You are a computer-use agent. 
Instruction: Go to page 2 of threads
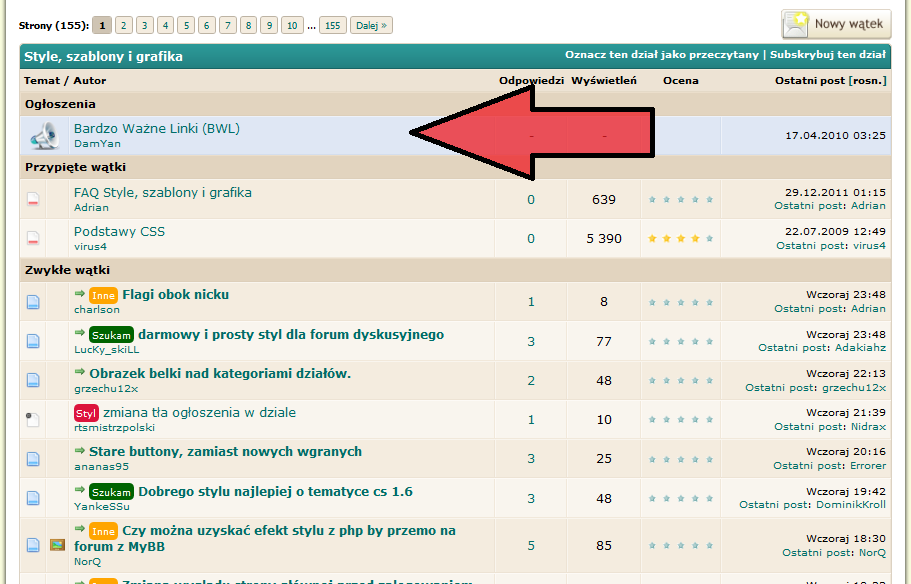click(x=124, y=26)
